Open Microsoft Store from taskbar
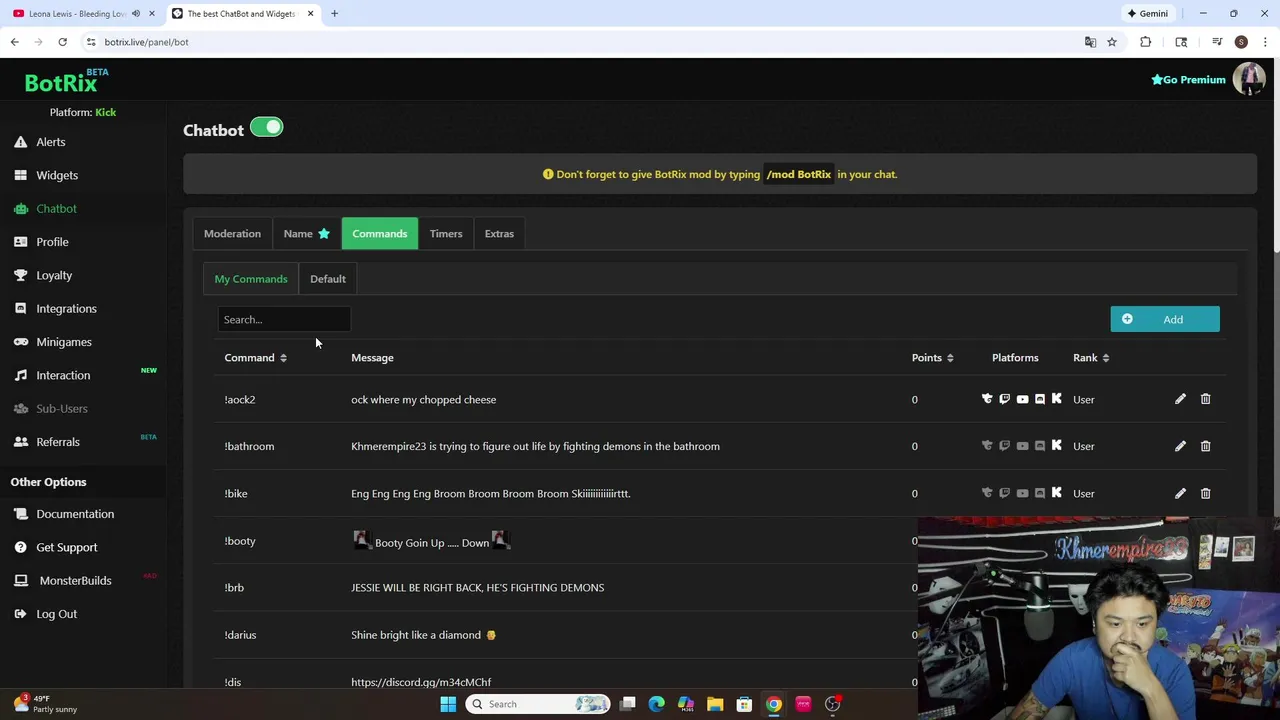1280x720 pixels. tap(744, 704)
